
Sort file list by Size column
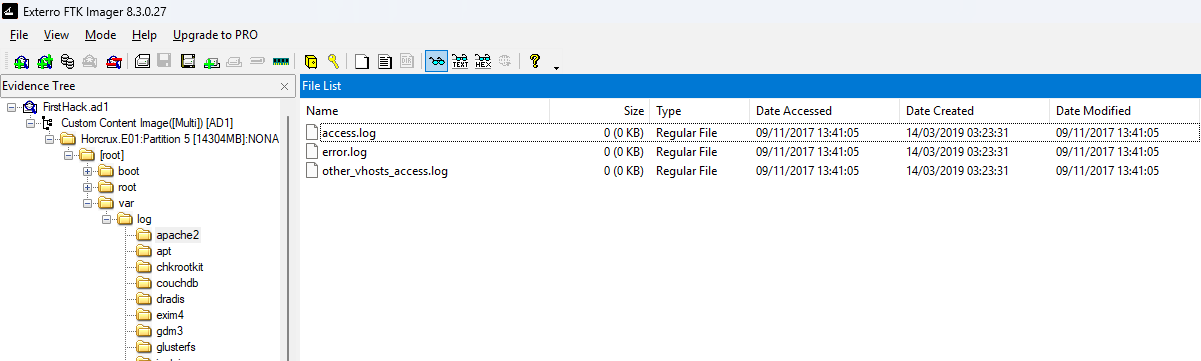600,111
